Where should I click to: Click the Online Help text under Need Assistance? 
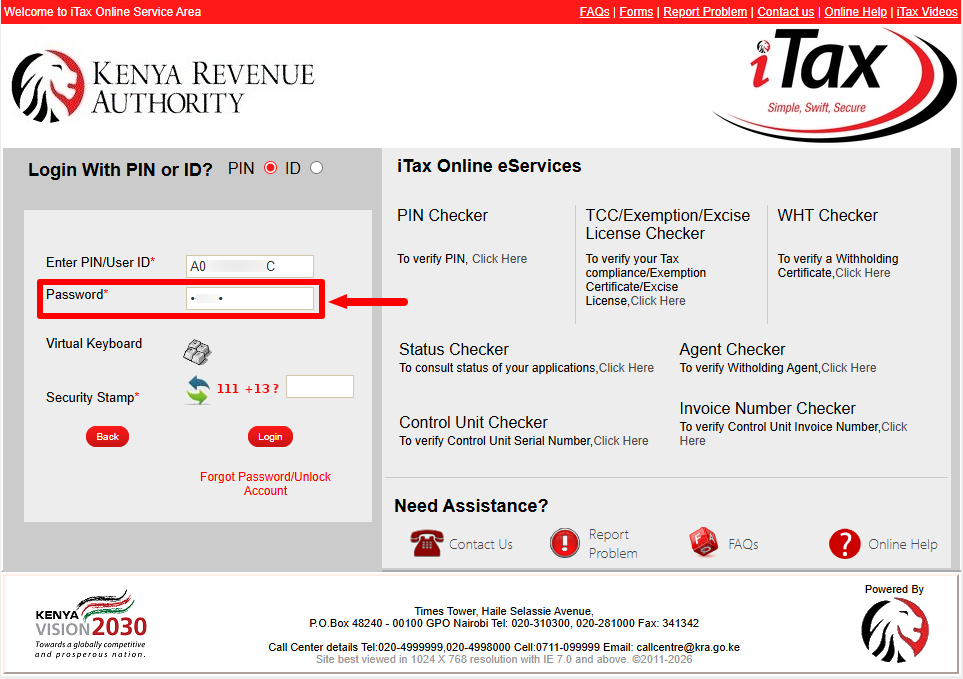(x=903, y=545)
